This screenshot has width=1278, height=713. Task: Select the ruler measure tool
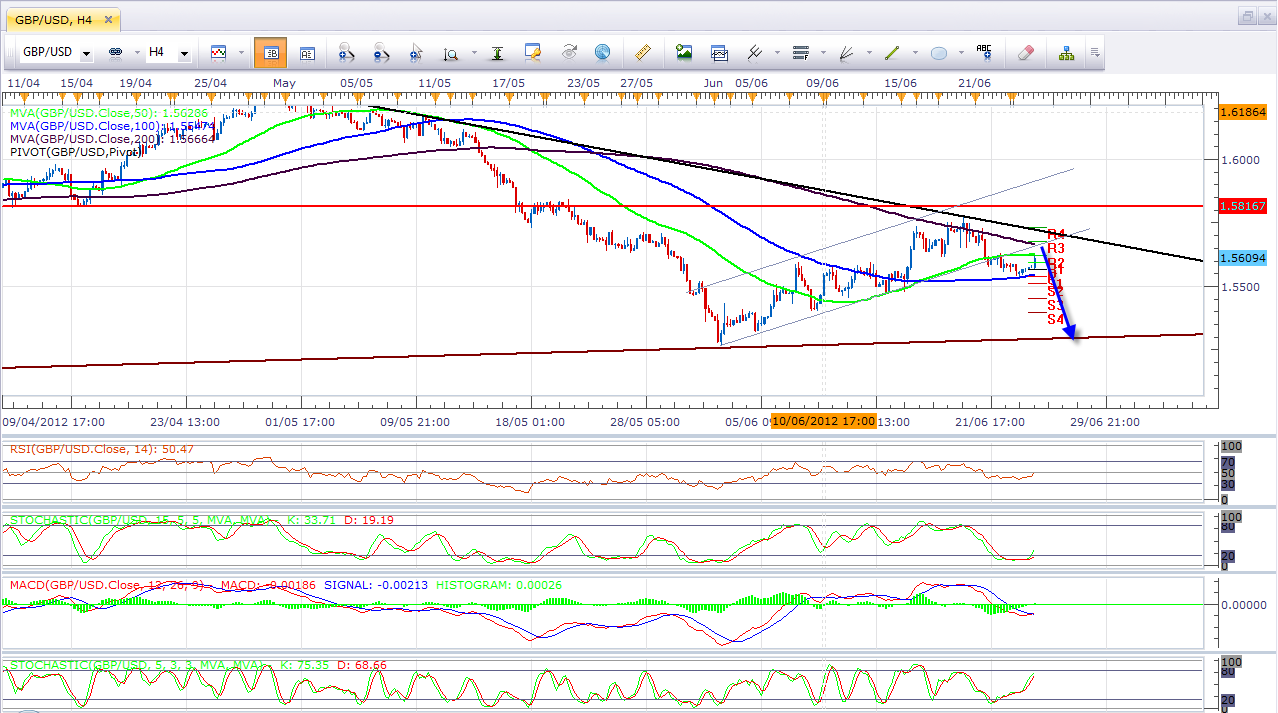pyautogui.click(x=642, y=52)
